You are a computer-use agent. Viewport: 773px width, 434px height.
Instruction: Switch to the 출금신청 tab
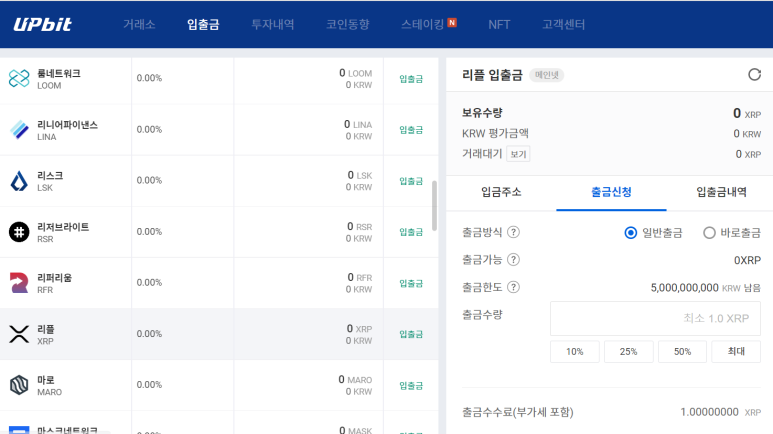(611, 192)
